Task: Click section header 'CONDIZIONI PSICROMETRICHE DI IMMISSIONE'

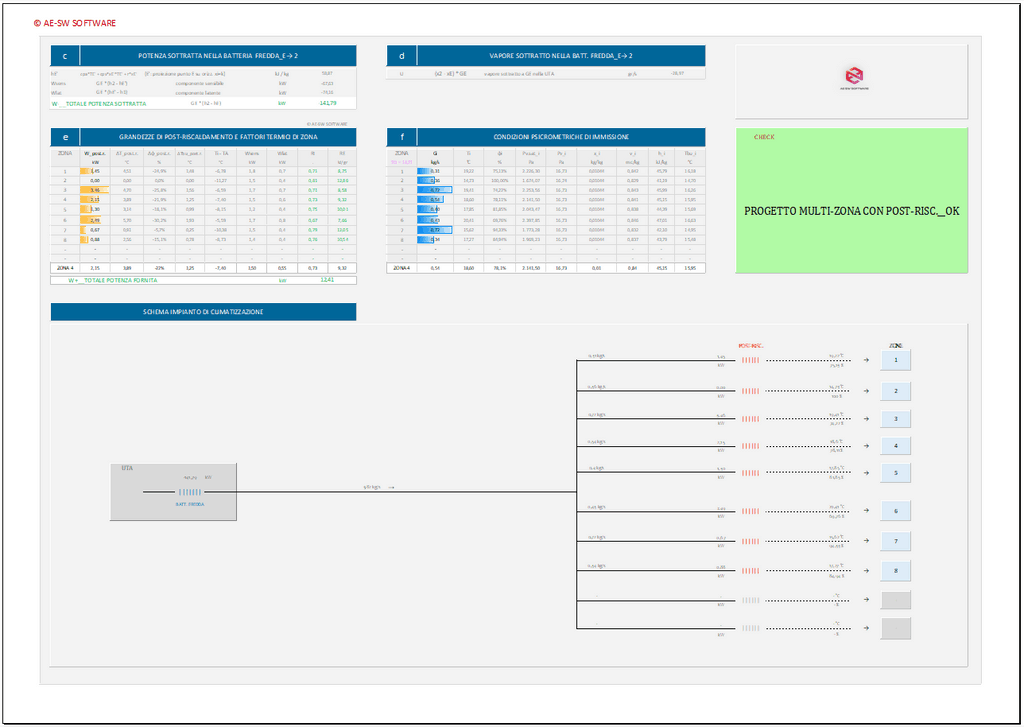Action: [560, 137]
